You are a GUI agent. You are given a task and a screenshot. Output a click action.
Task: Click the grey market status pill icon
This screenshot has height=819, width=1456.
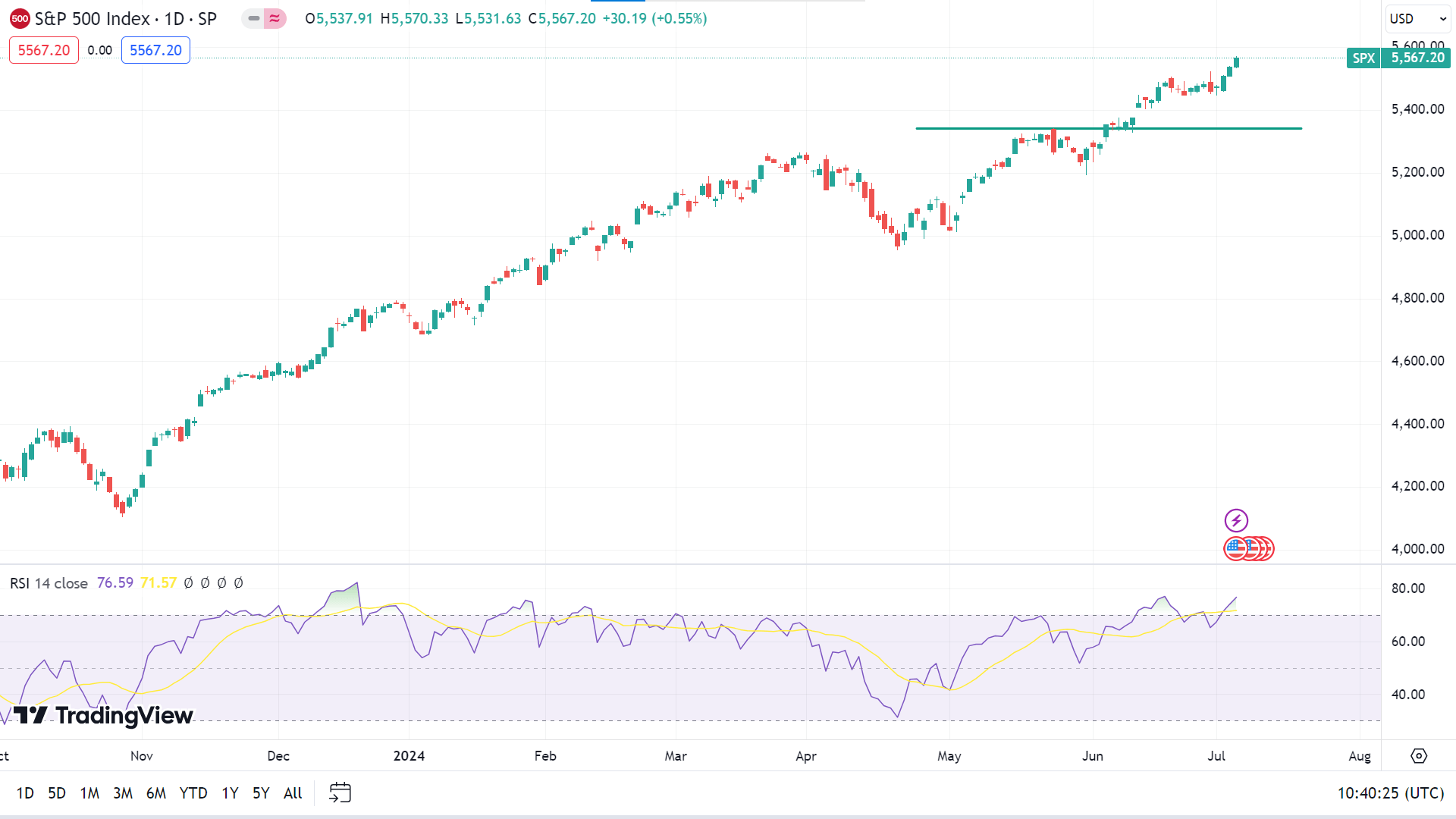coord(253,18)
